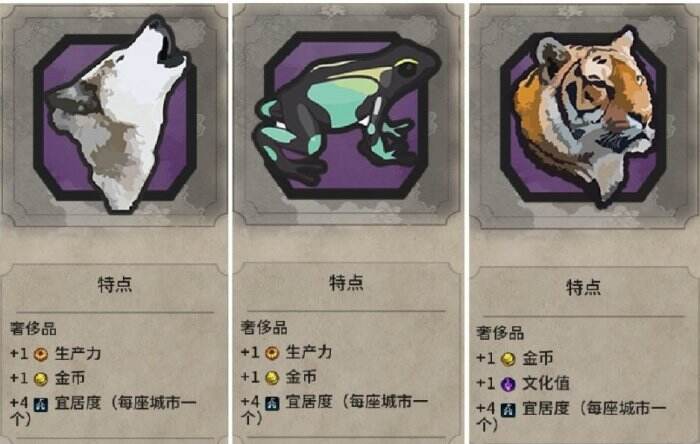
Task: Select the 特点 heading in the wolf card
Action: click(115, 284)
